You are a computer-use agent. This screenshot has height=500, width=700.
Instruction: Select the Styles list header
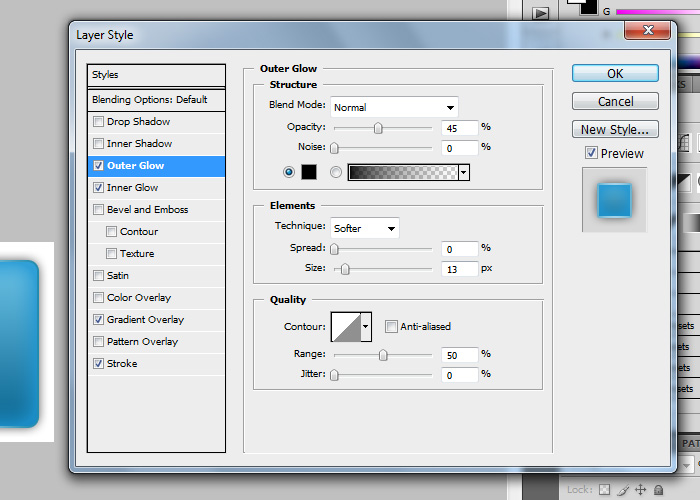(156, 75)
